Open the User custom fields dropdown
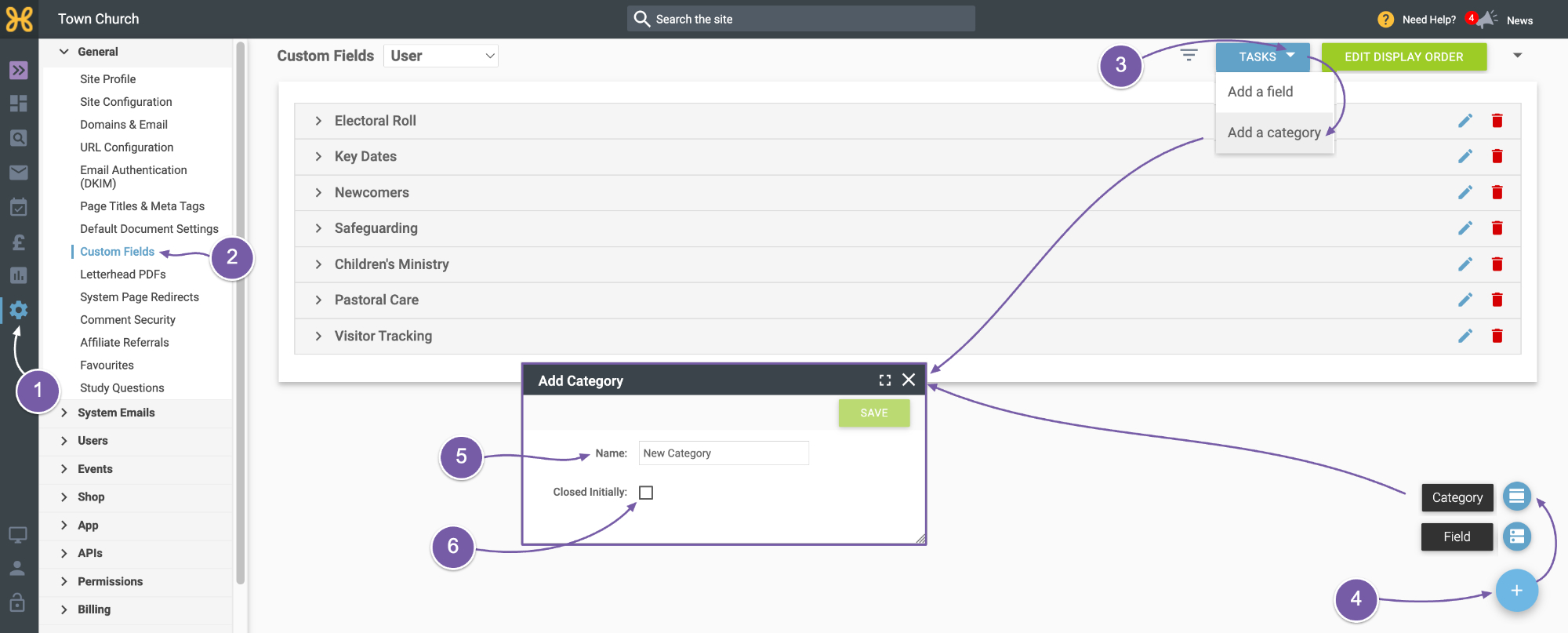 (441, 56)
